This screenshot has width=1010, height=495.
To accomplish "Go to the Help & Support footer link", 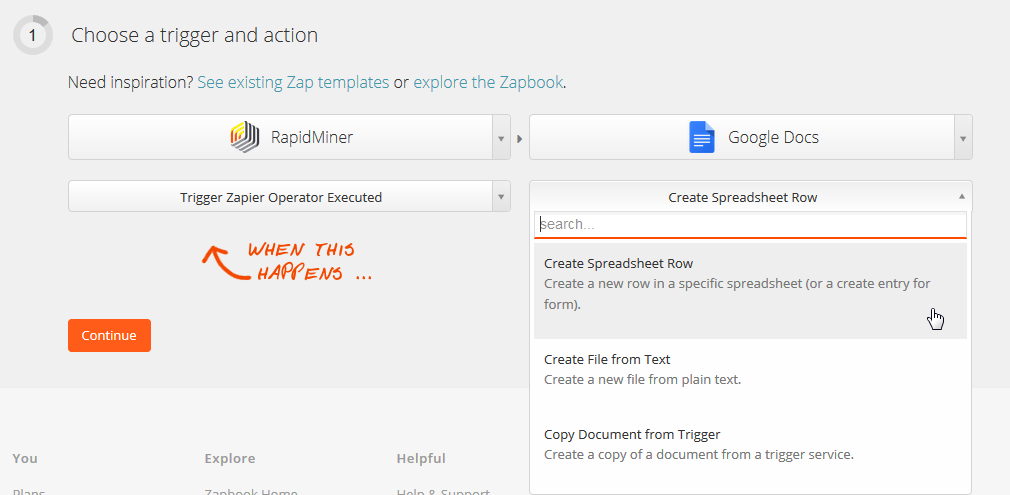I will tap(443, 491).
